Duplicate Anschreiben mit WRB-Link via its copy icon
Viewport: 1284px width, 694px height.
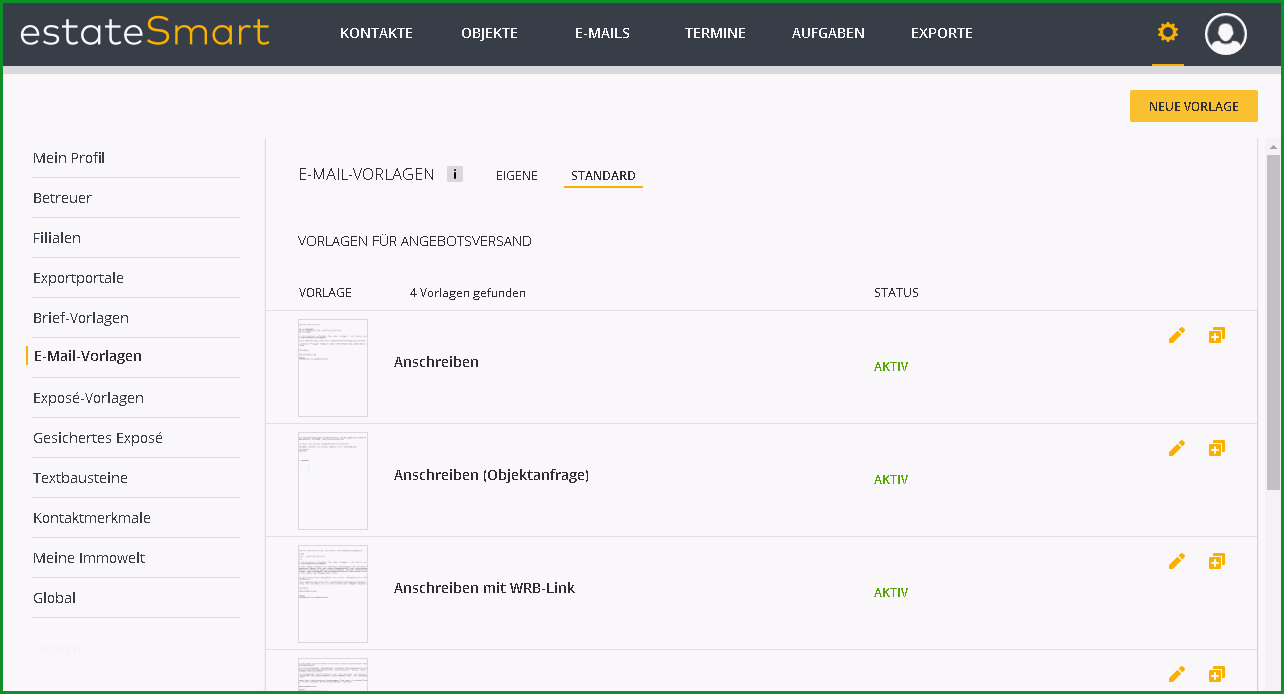click(x=1216, y=562)
